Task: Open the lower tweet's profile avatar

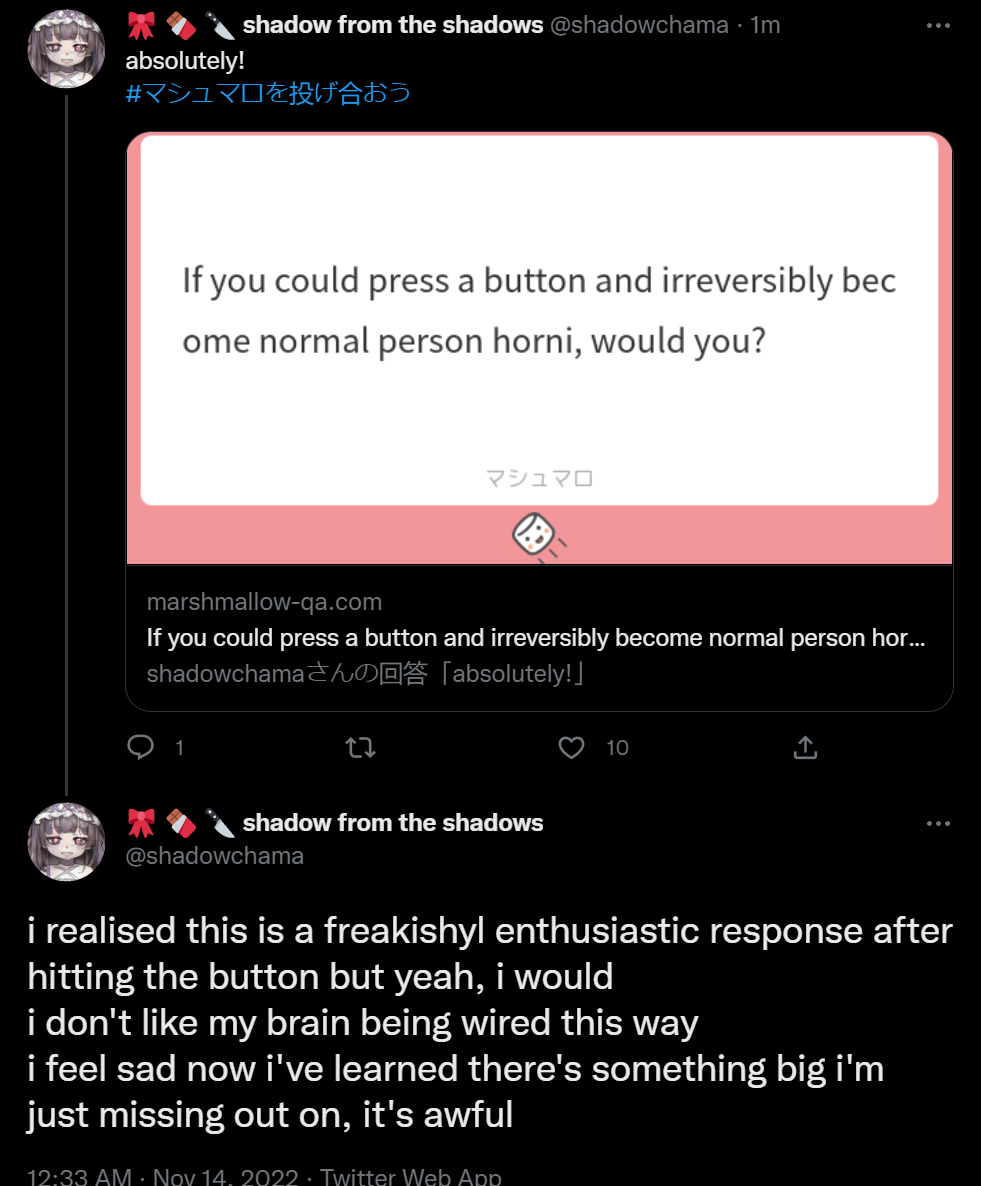Action: pyautogui.click(x=66, y=841)
